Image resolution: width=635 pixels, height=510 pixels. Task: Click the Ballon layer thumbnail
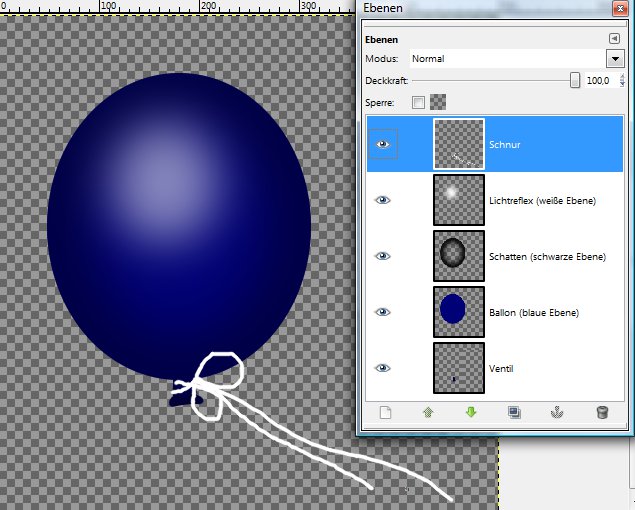tap(458, 312)
